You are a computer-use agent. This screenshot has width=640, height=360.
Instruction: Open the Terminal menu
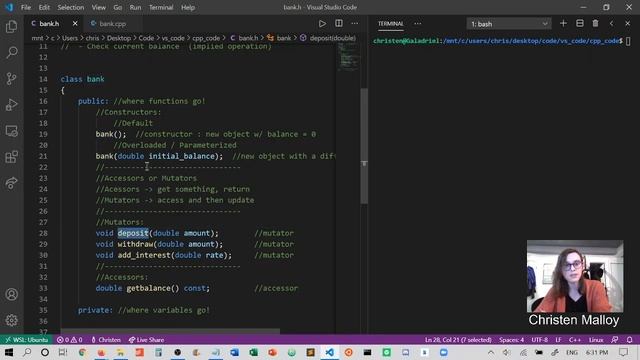(x=161, y=7)
